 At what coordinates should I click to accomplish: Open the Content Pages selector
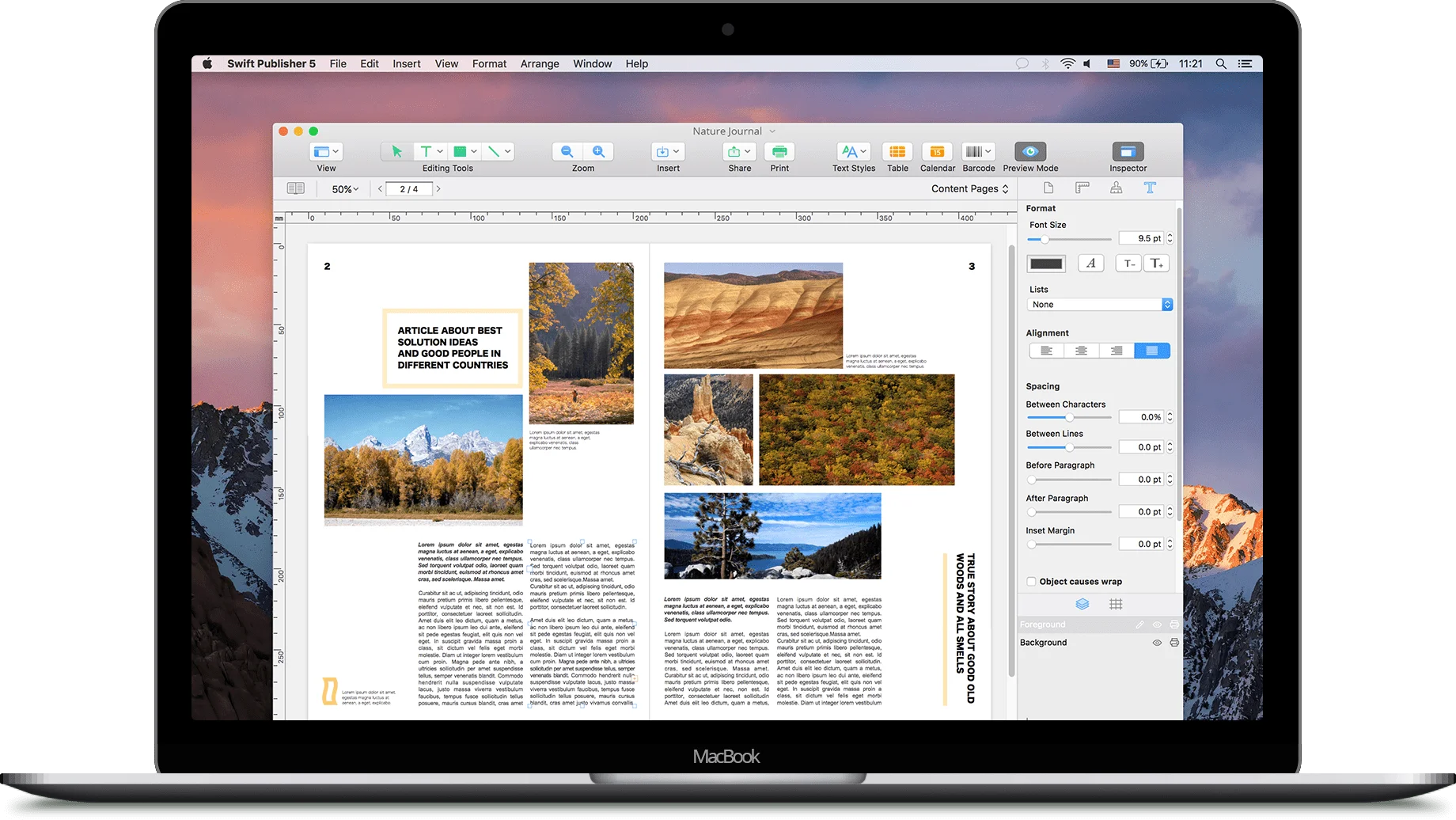coord(969,188)
